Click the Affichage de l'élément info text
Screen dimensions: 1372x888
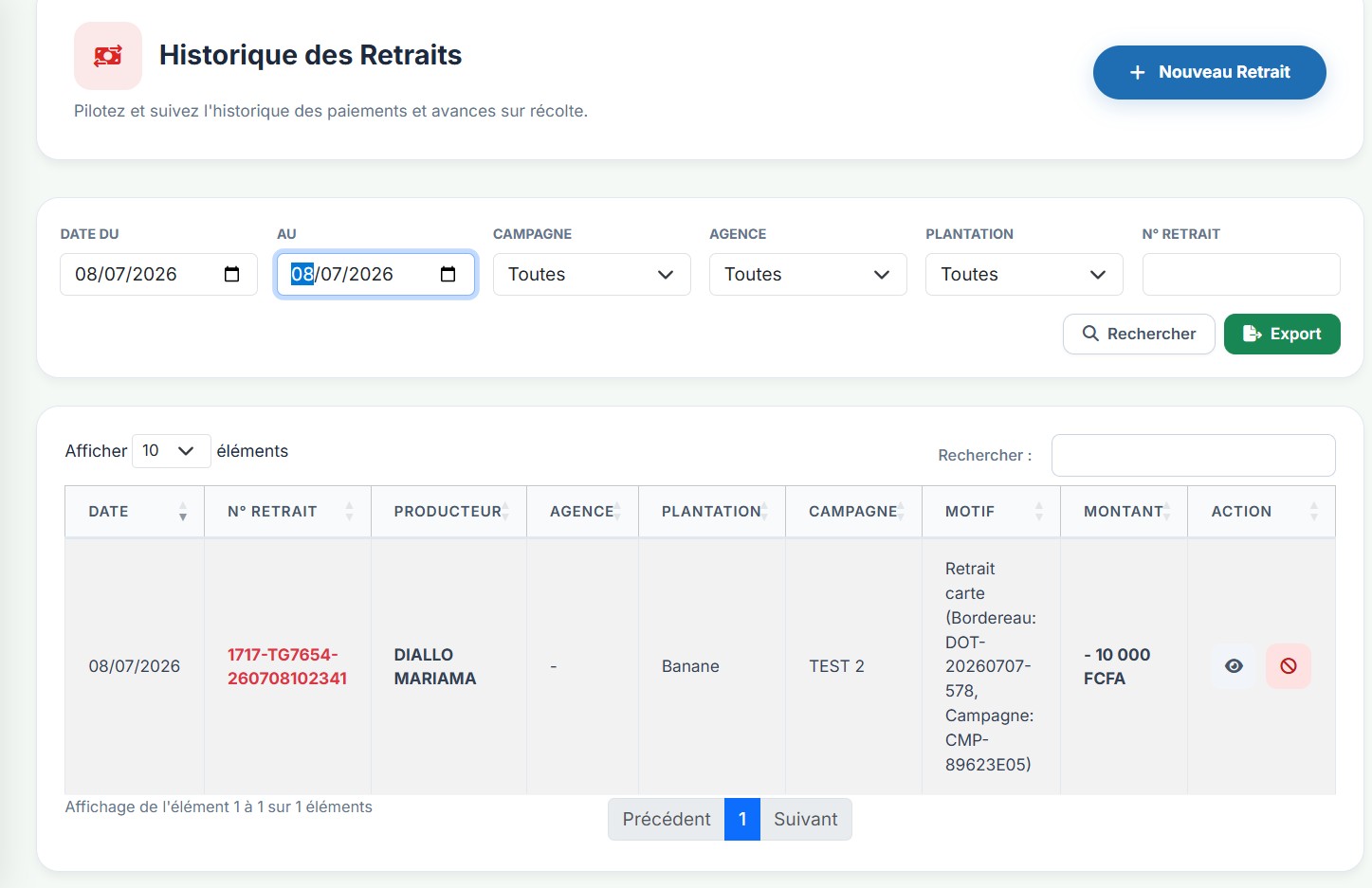(219, 807)
